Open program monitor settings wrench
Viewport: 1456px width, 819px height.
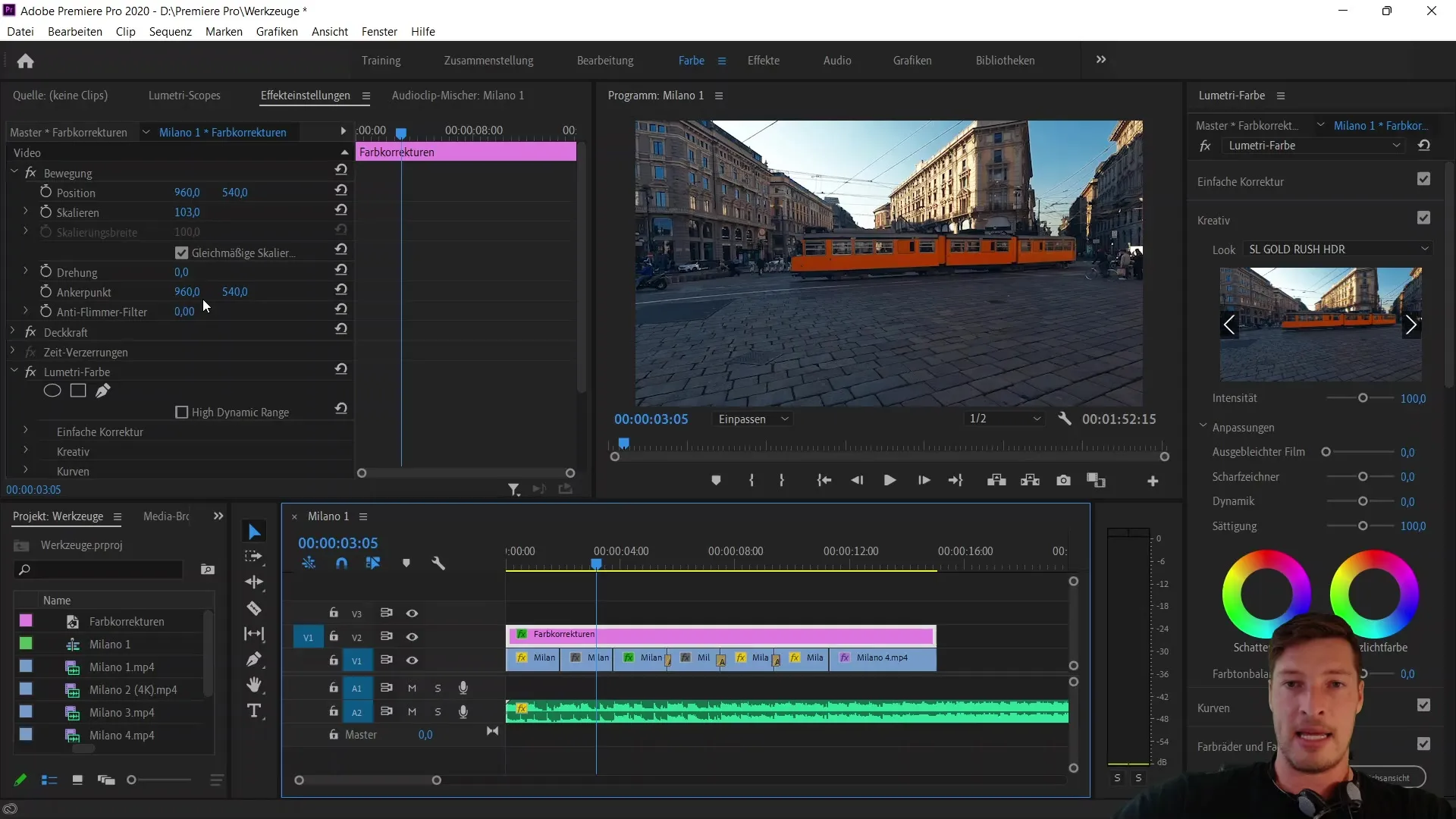click(x=1065, y=419)
